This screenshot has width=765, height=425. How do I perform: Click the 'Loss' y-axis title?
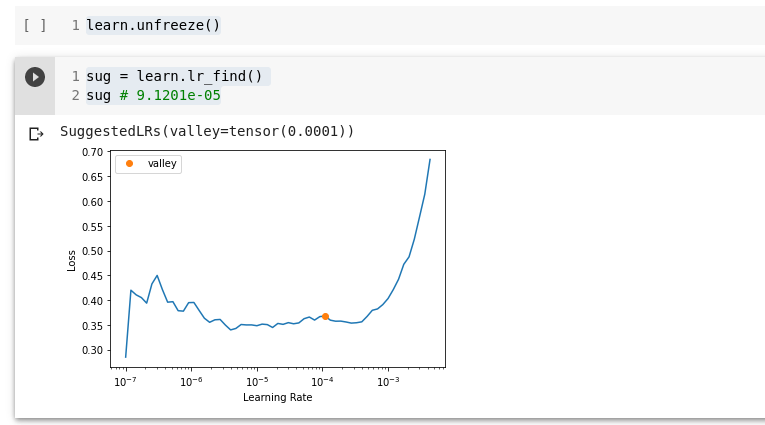tap(71, 260)
